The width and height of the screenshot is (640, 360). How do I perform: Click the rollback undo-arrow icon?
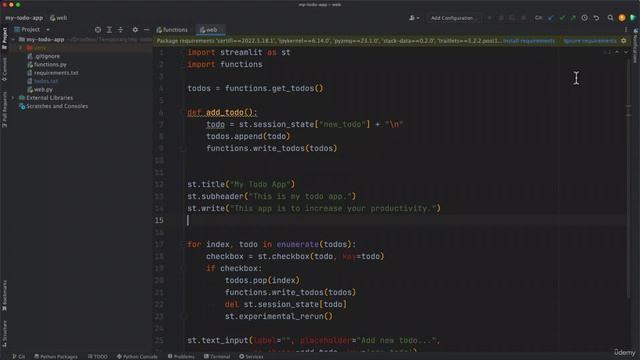coord(596,18)
